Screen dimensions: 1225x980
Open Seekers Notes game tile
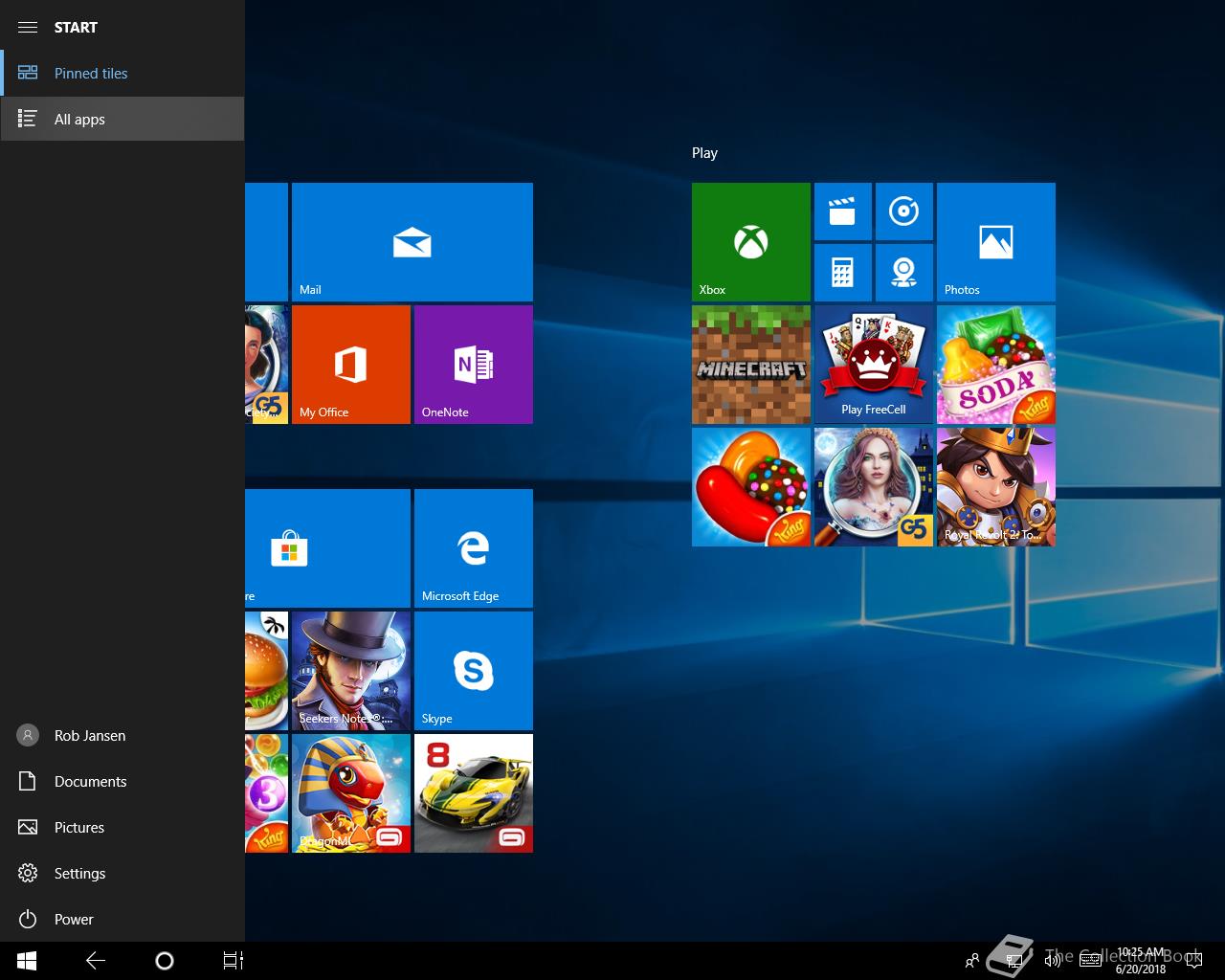351,671
